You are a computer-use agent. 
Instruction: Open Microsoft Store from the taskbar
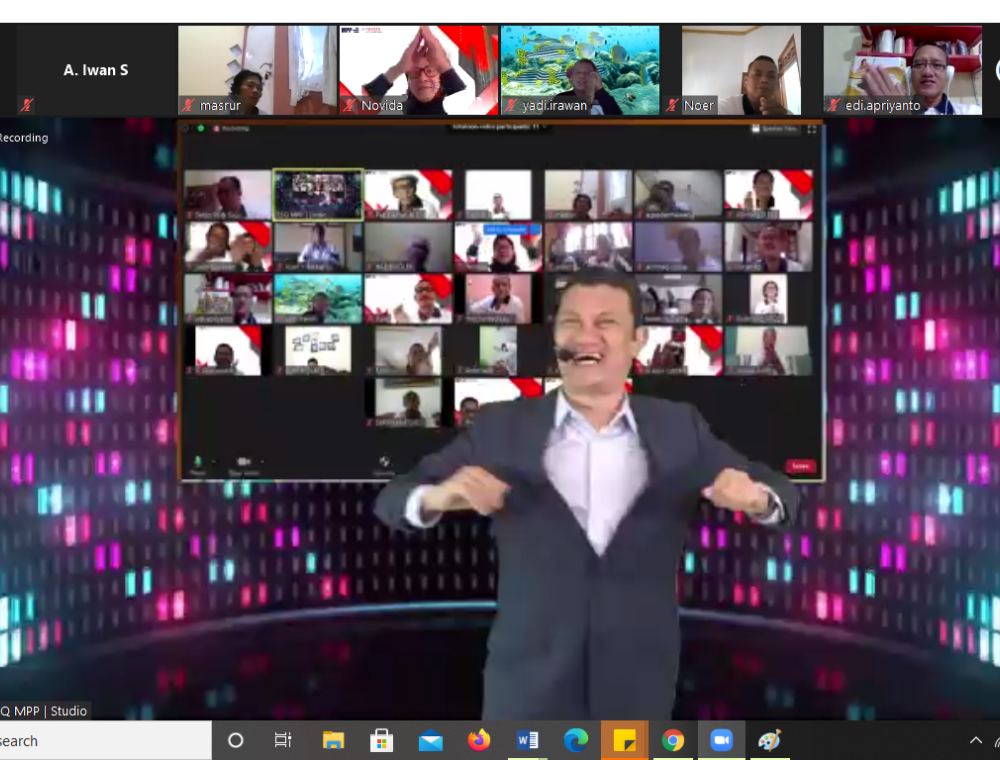point(381,741)
